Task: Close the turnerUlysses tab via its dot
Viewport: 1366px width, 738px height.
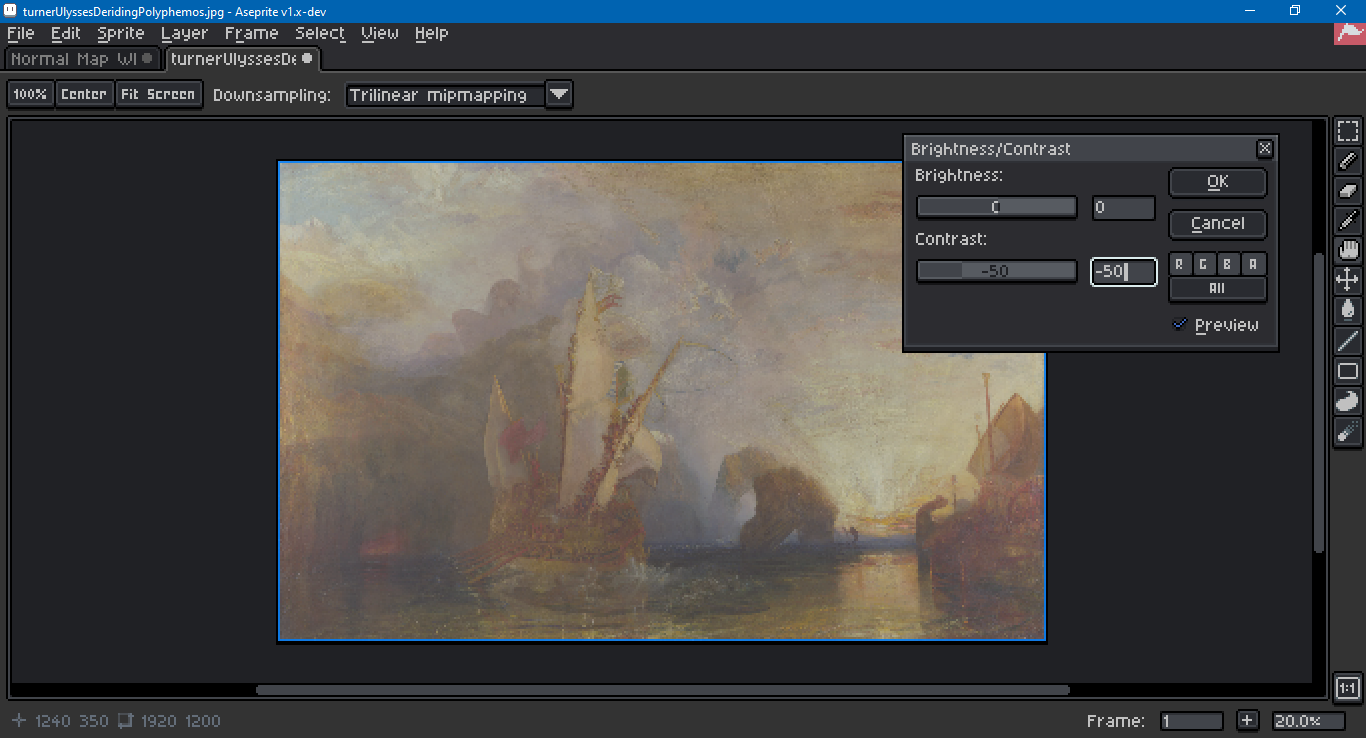Action: tap(307, 59)
